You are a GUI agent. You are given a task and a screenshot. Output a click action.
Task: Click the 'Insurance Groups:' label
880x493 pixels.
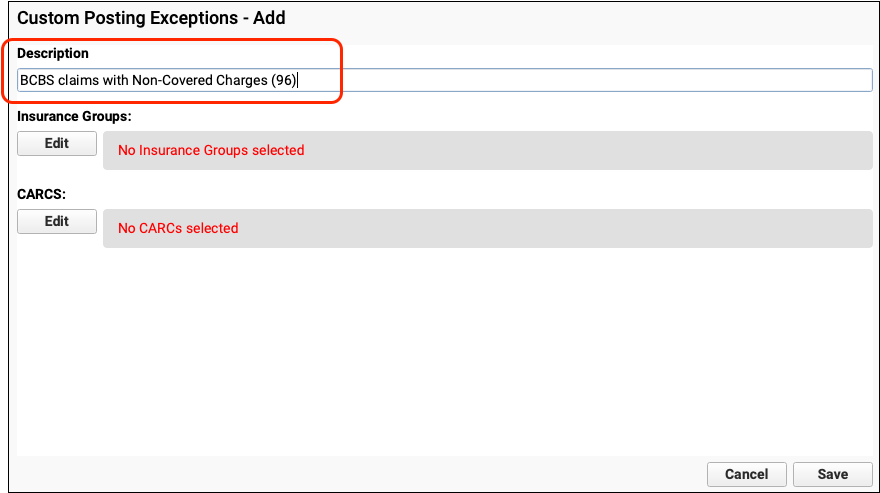[x=74, y=117]
